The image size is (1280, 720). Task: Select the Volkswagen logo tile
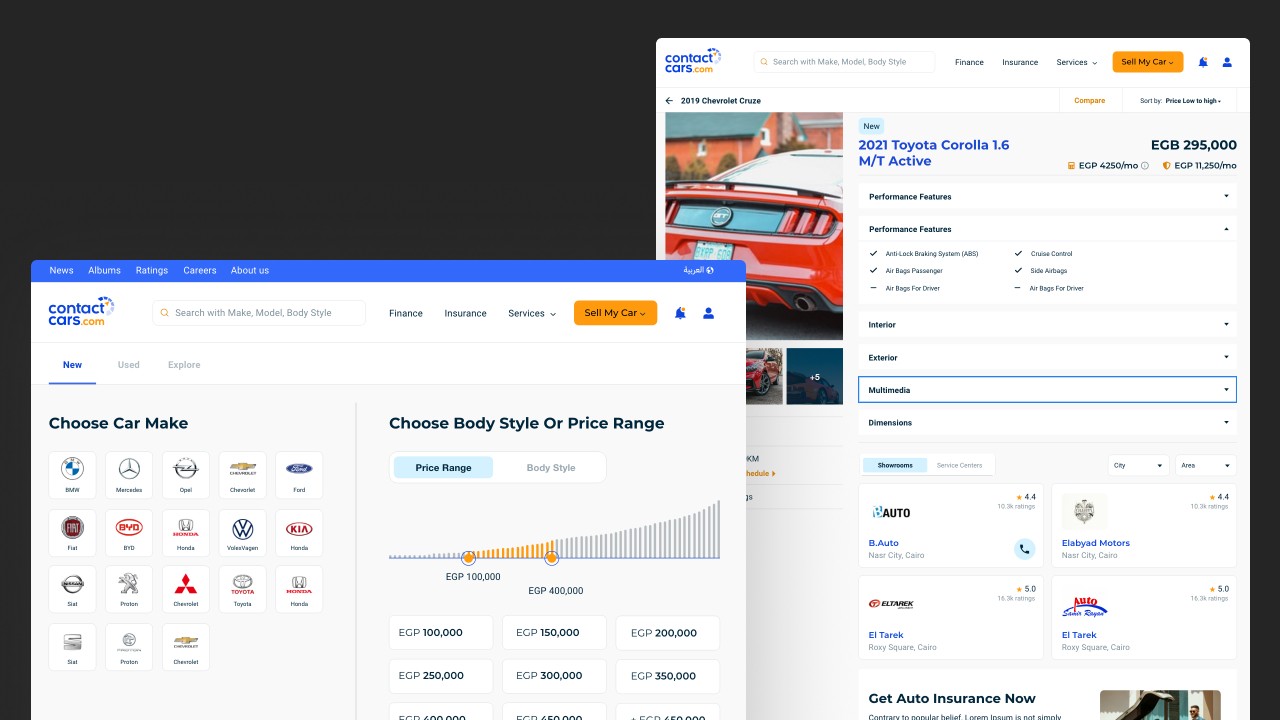[x=242, y=533]
